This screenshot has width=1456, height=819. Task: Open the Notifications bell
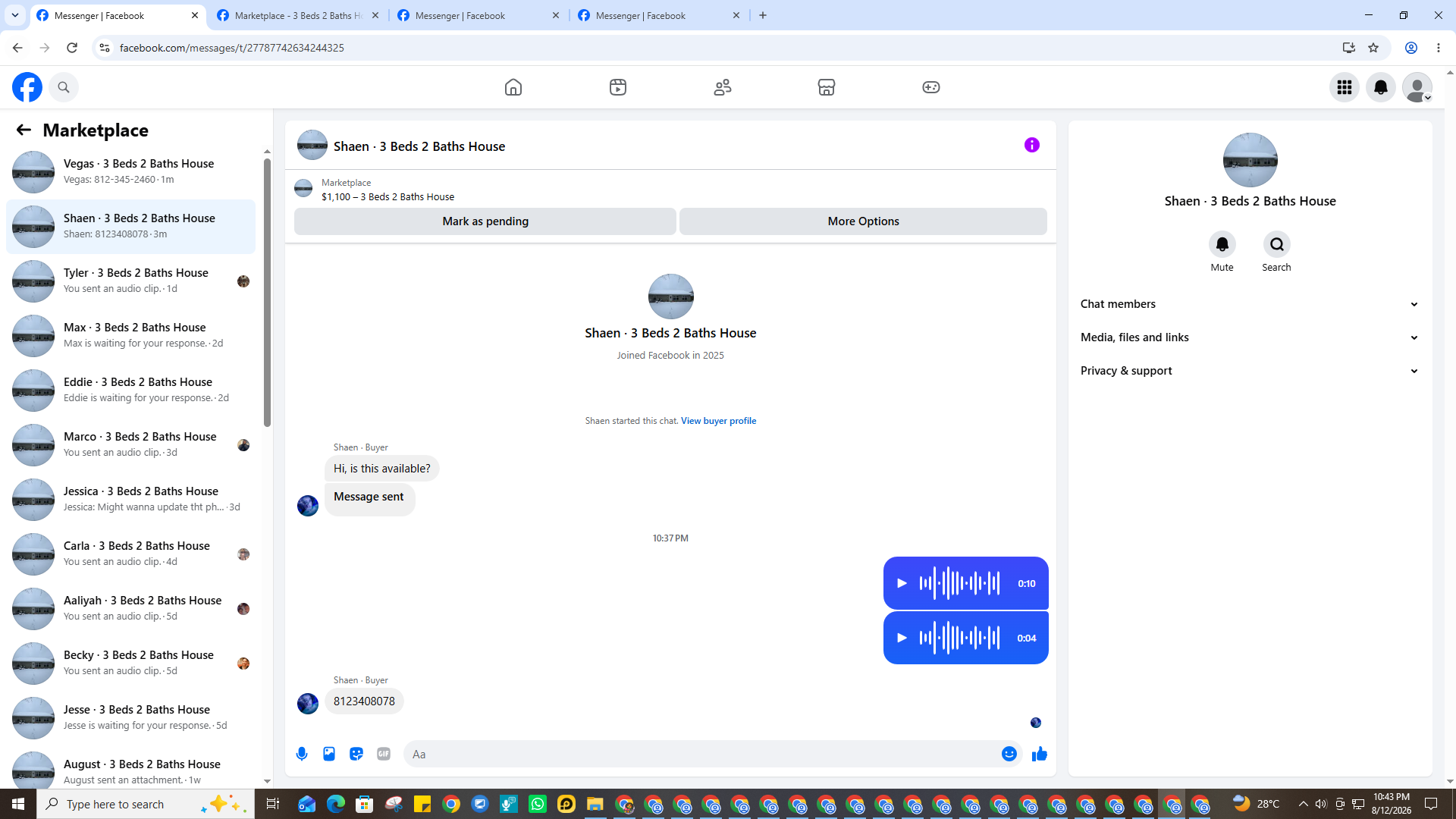1381,87
